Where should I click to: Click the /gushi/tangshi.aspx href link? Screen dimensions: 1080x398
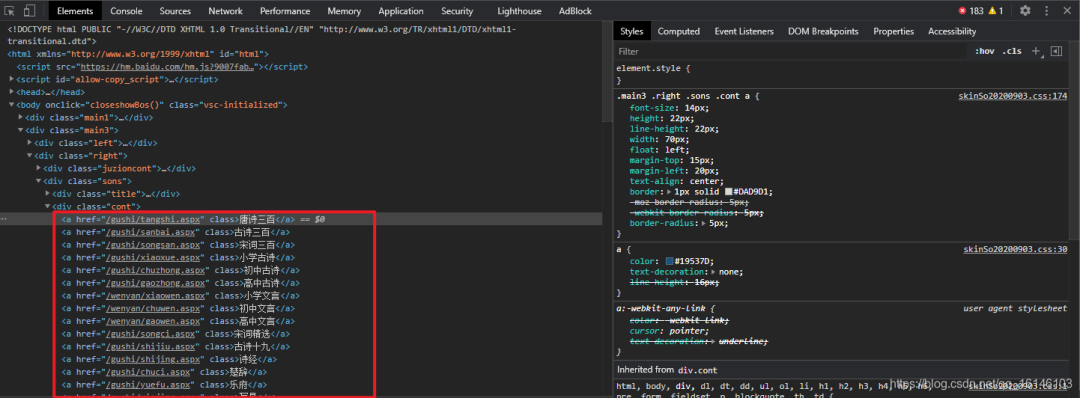coord(154,219)
